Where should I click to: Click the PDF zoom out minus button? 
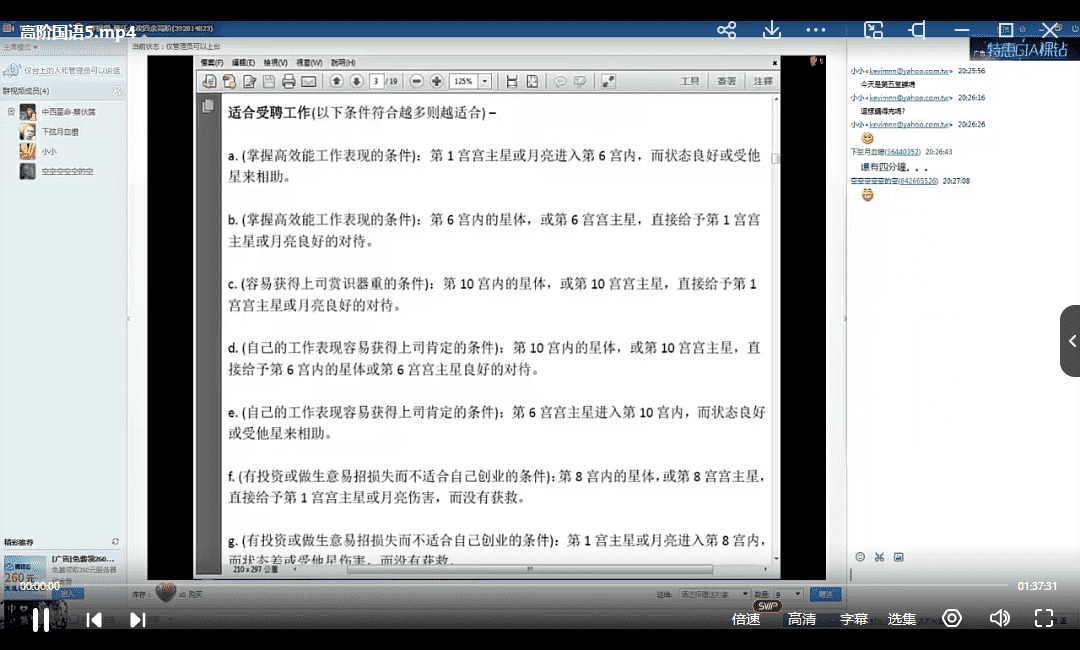pos(416,81)
